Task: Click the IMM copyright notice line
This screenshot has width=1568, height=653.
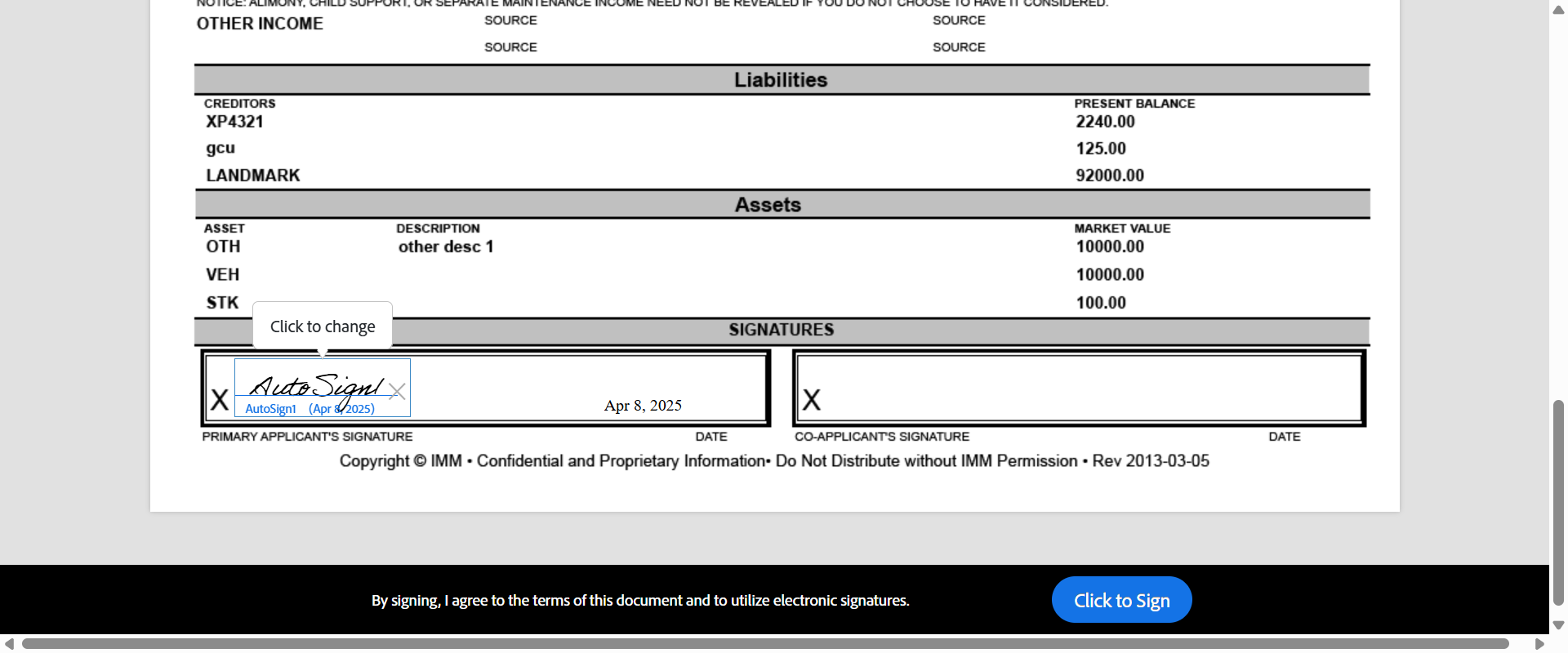Action: coord(774,461)
